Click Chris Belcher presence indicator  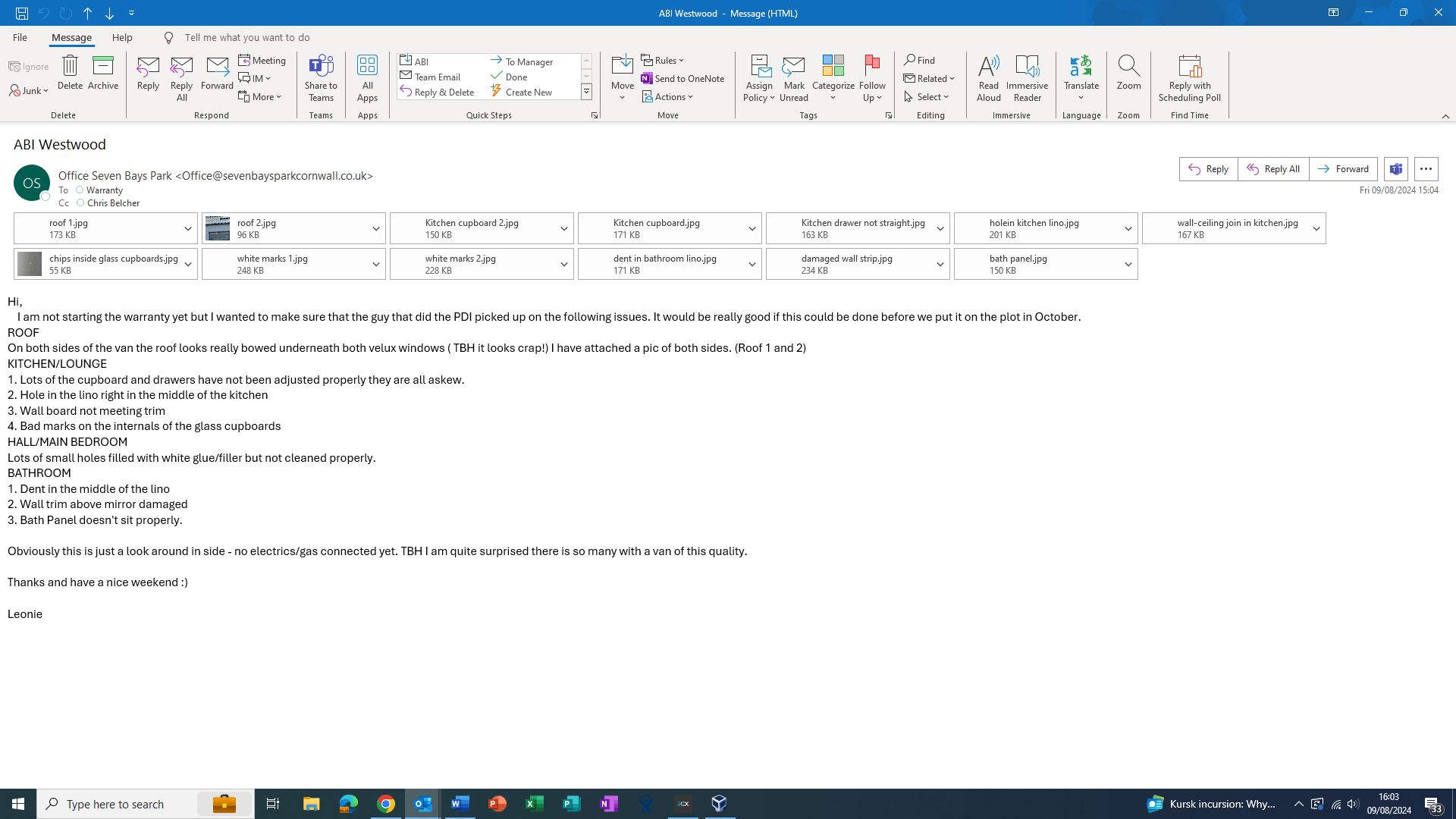80,202
